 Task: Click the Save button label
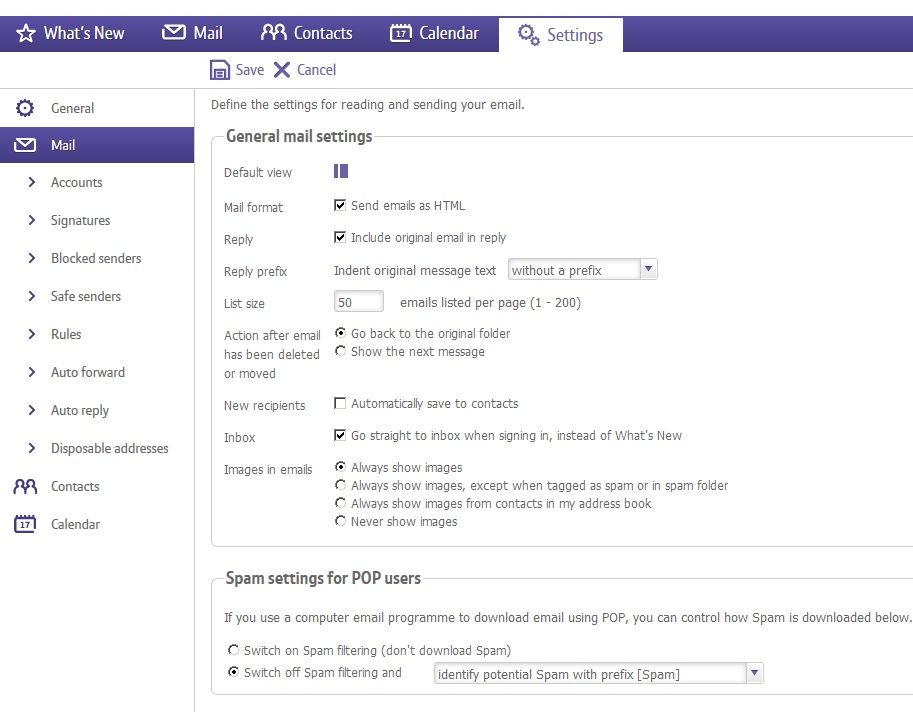(x=250, y=70)
